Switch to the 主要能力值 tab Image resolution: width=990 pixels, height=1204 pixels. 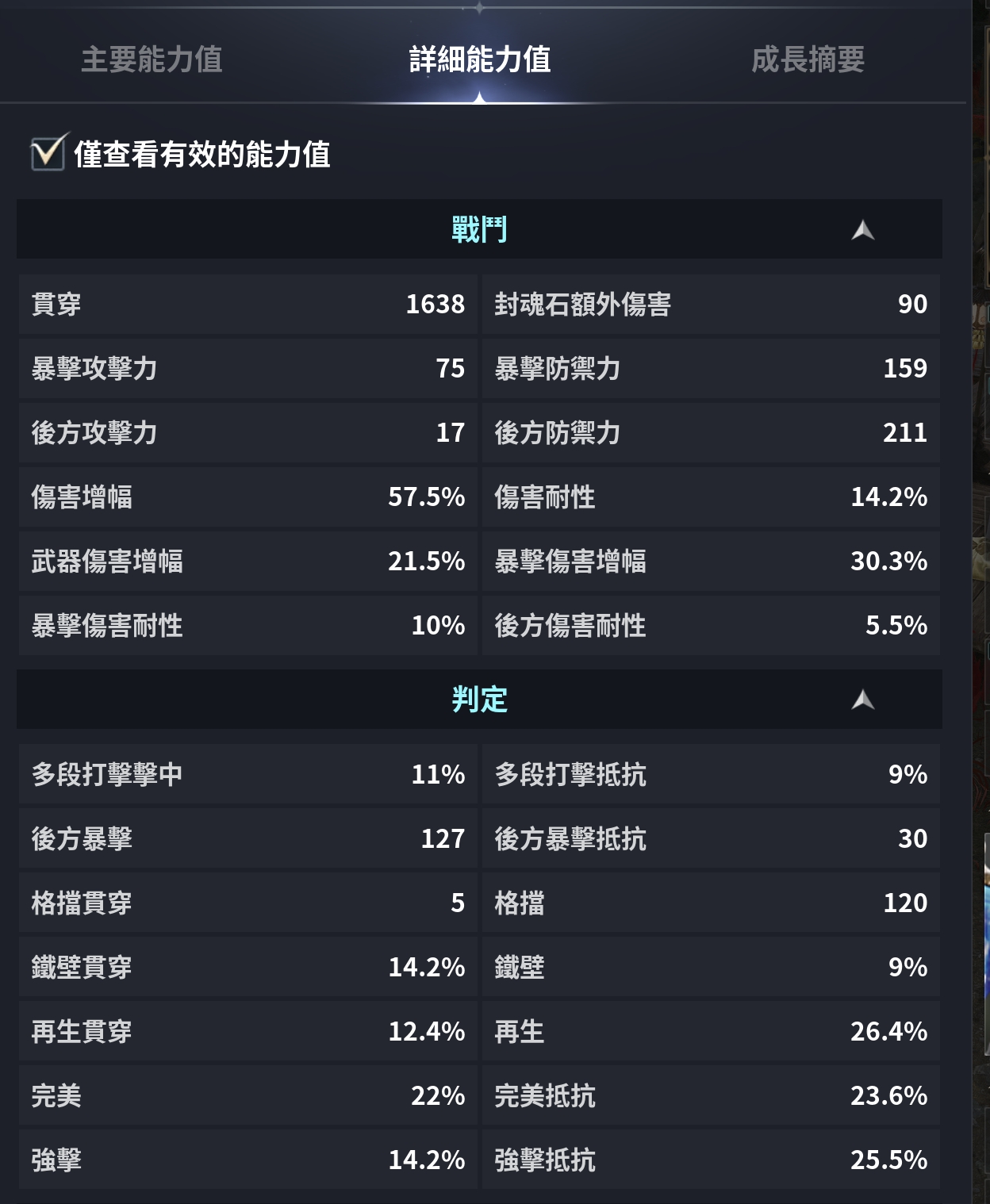(x=152, y=59)
